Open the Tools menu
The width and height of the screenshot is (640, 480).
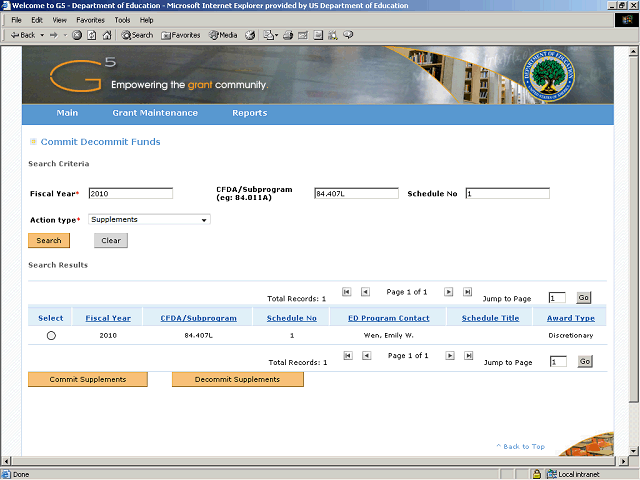pyautogui.click(x=122, y=20)
